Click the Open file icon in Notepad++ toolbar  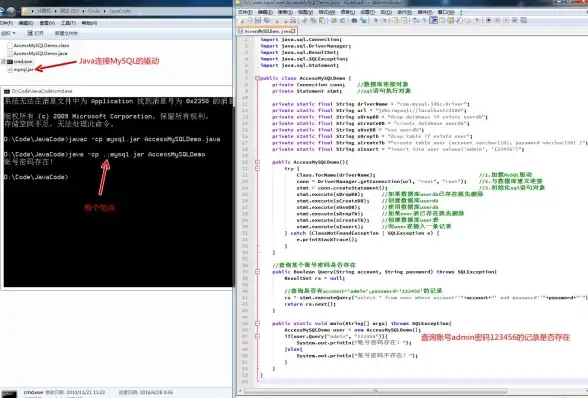coord(249,20)
